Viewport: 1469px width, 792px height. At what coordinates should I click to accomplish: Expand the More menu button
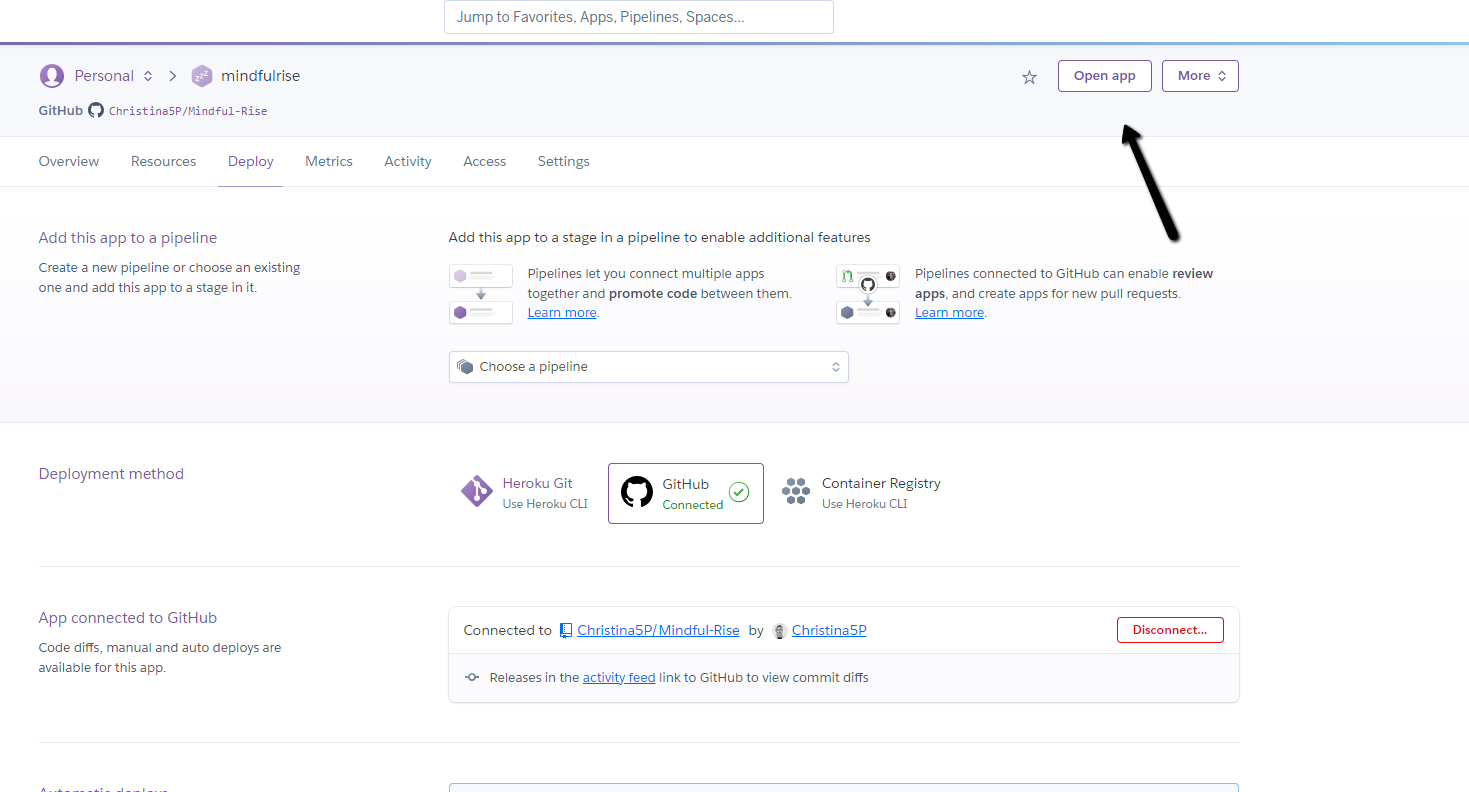pos(1200,76)
